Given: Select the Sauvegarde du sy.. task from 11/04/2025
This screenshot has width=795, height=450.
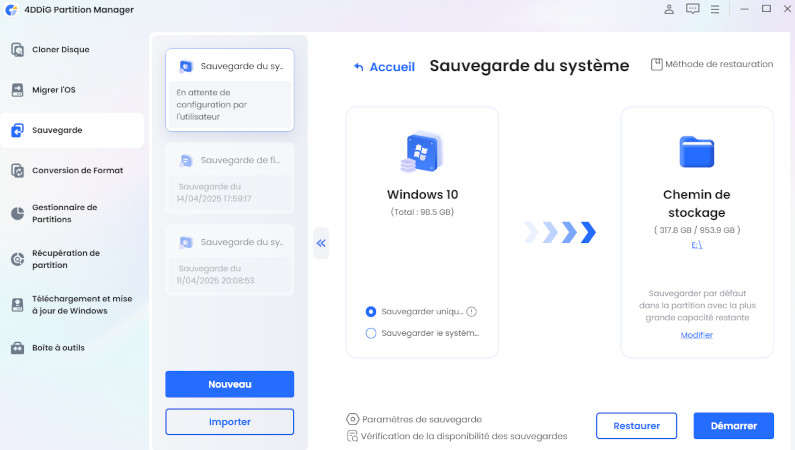Looking at the screenshot, I should point(230,259).
